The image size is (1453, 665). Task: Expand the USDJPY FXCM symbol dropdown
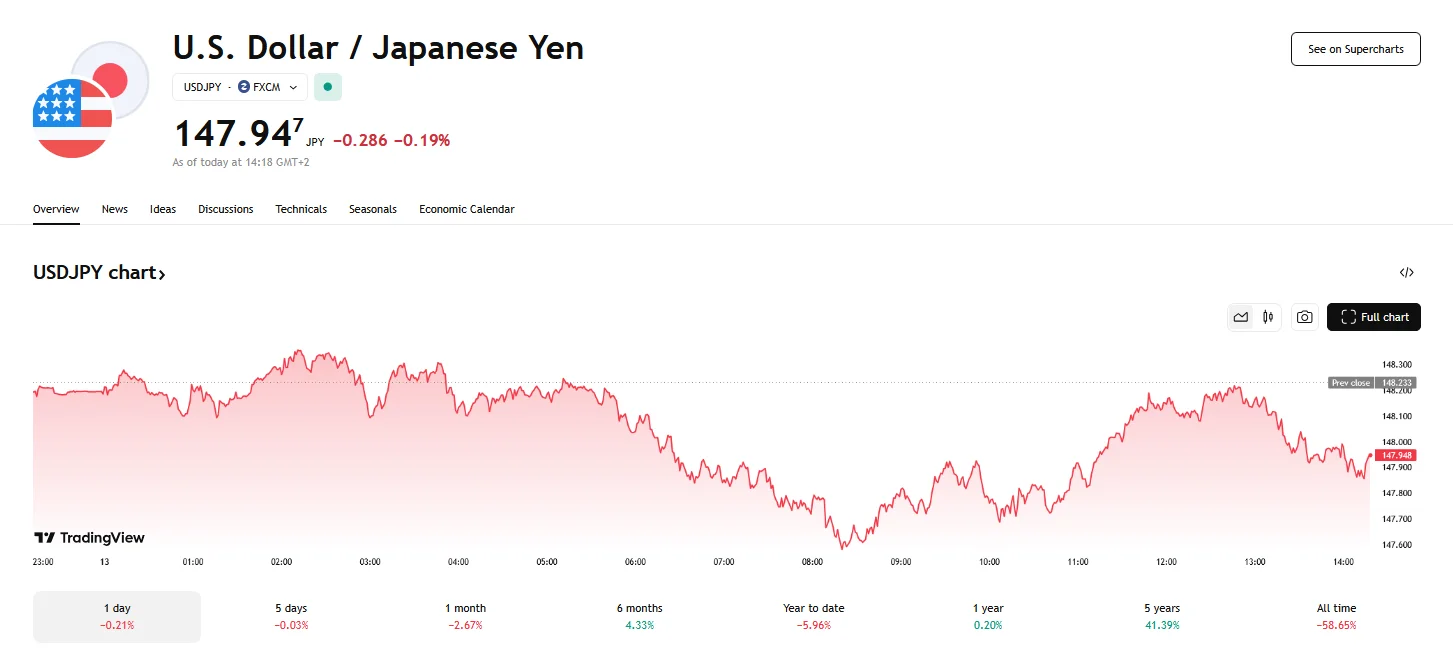[x=240, y=87]
